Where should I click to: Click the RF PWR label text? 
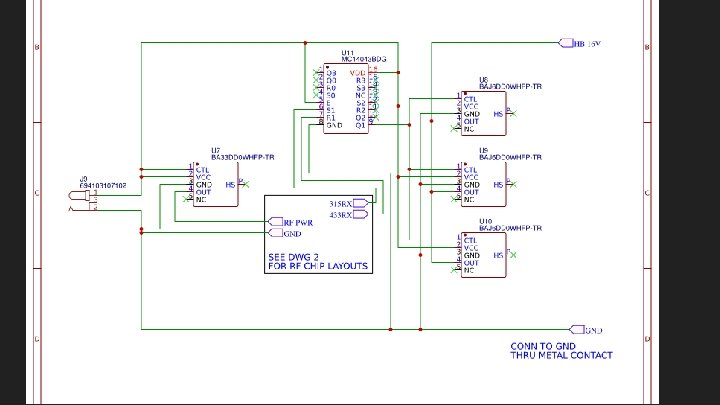(298, 223)
